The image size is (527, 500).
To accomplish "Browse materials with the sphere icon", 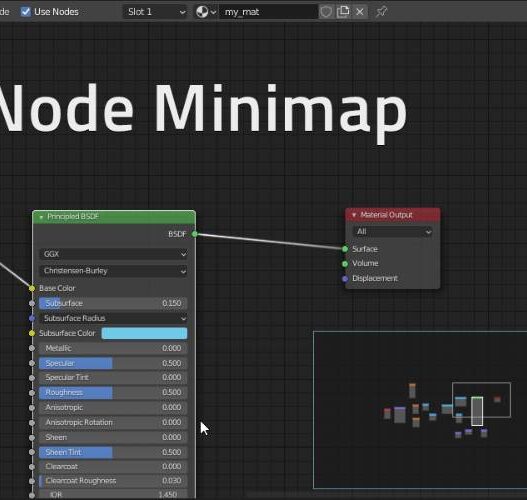I will coord(205,12).
